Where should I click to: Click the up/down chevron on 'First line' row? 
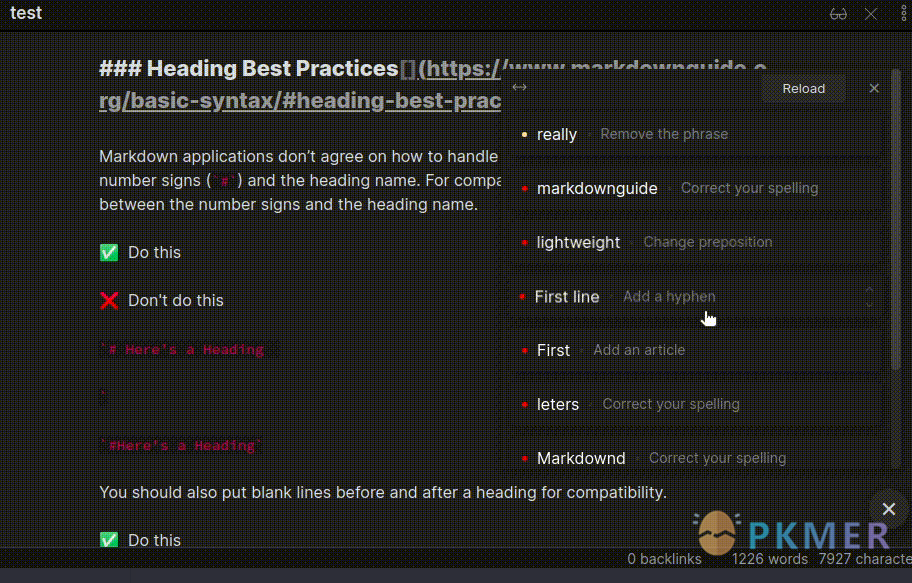tap(869, 297)
